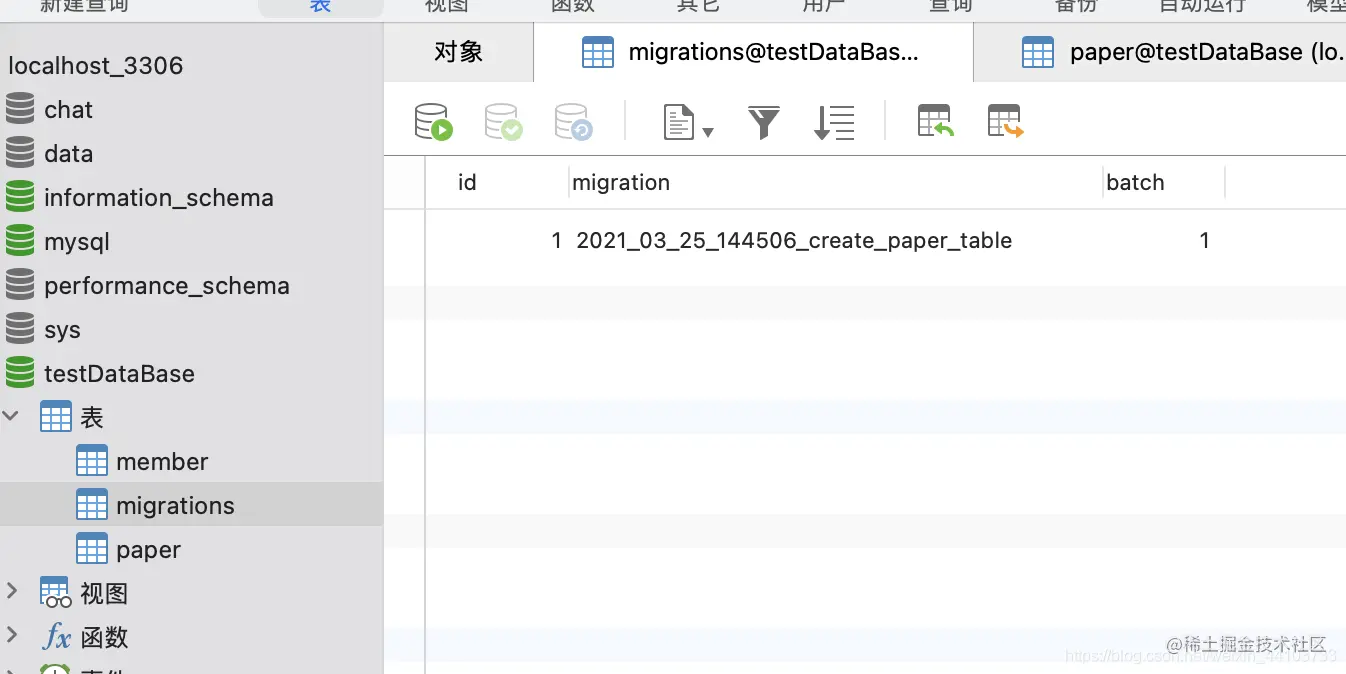Collapse the 表 tables node
The width and height of the screenshot is (1346, 674).
[12, 417]
